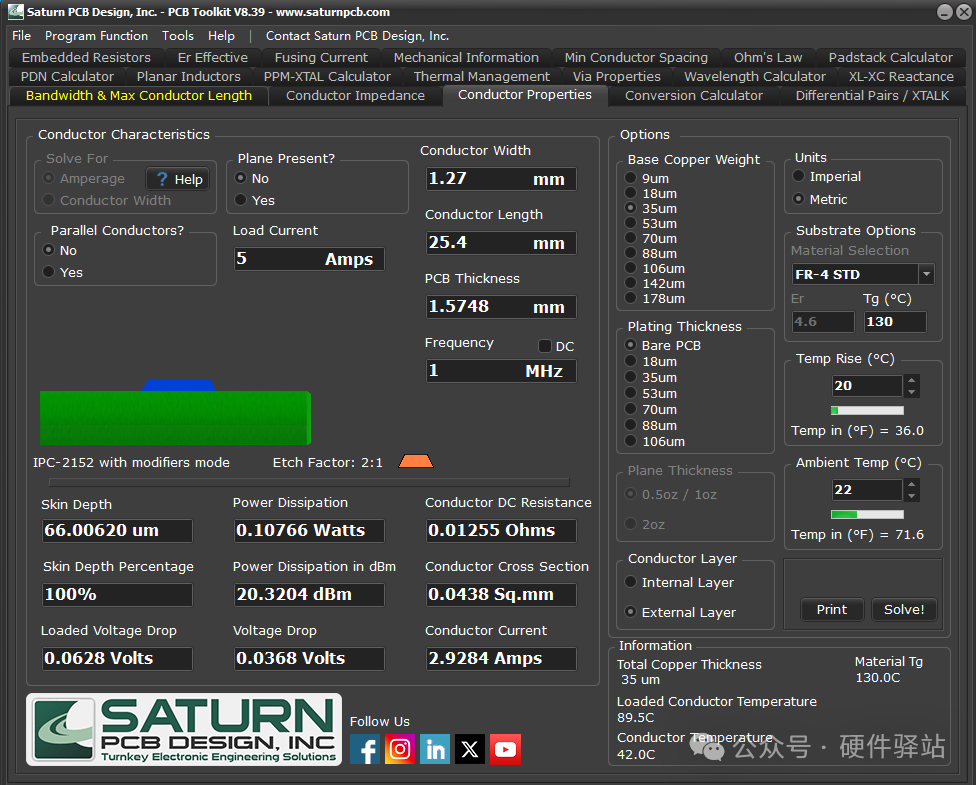Viewport: 976px width, 785px height.
Task: Click the orange etch factor trapezoid icon
Action: pos(416,461)
